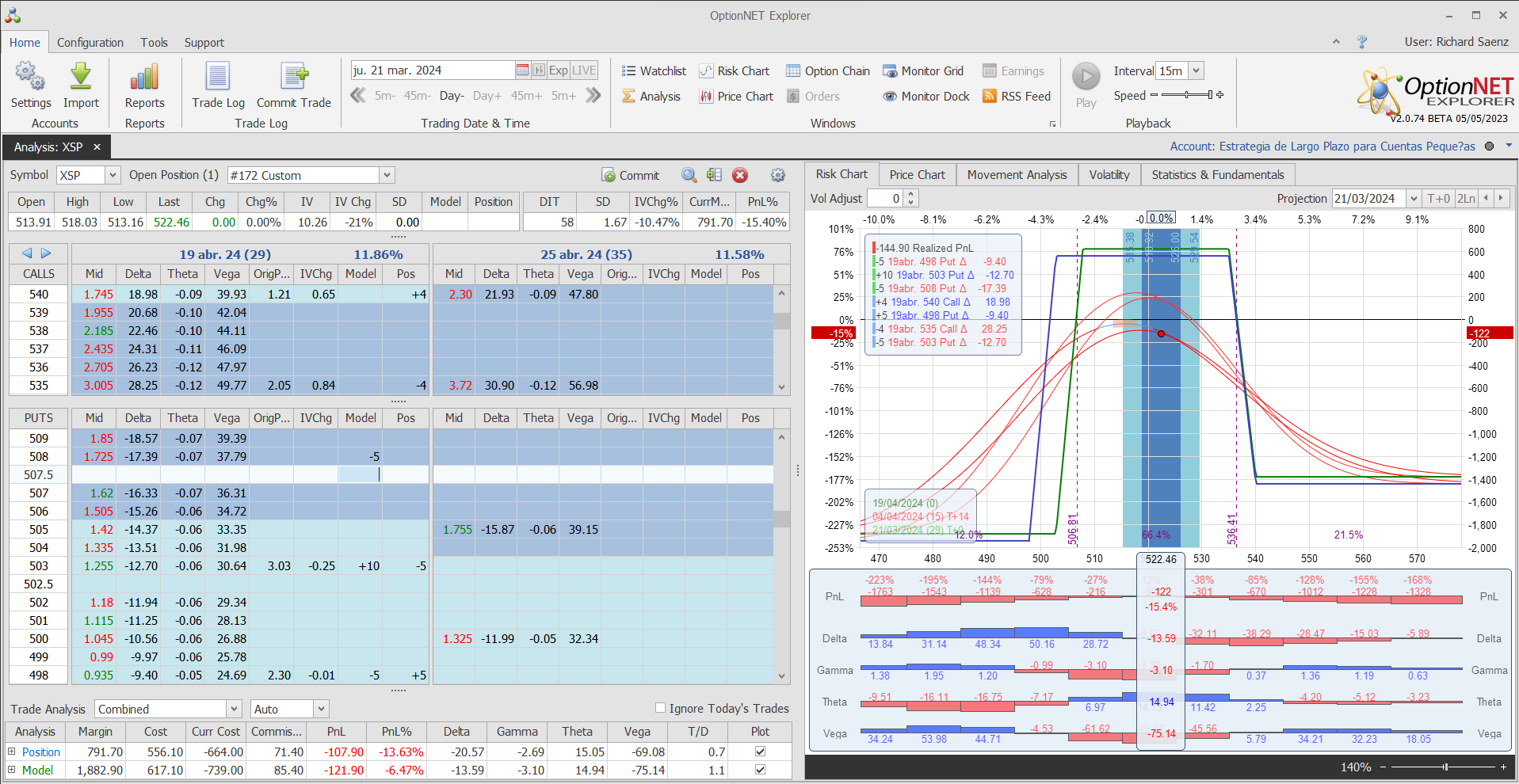The width and height of the screenshot is (1519, 784).
Task: Click the Import download icon
Action: [x=81, y=78]
